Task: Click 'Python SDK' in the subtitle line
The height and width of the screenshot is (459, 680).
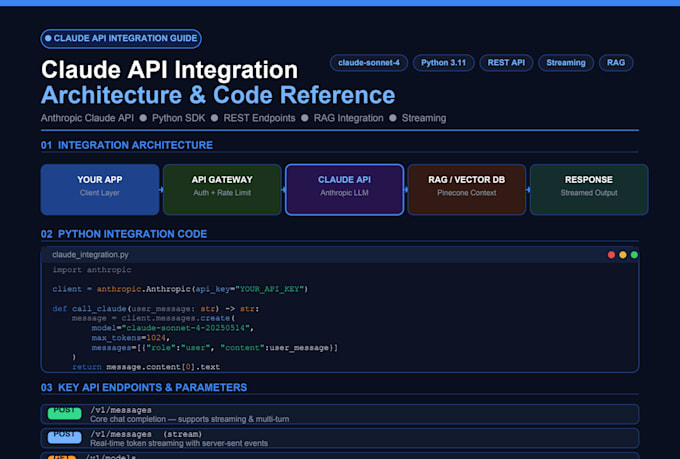Action: pyautogui.click(x=178, y=118)
